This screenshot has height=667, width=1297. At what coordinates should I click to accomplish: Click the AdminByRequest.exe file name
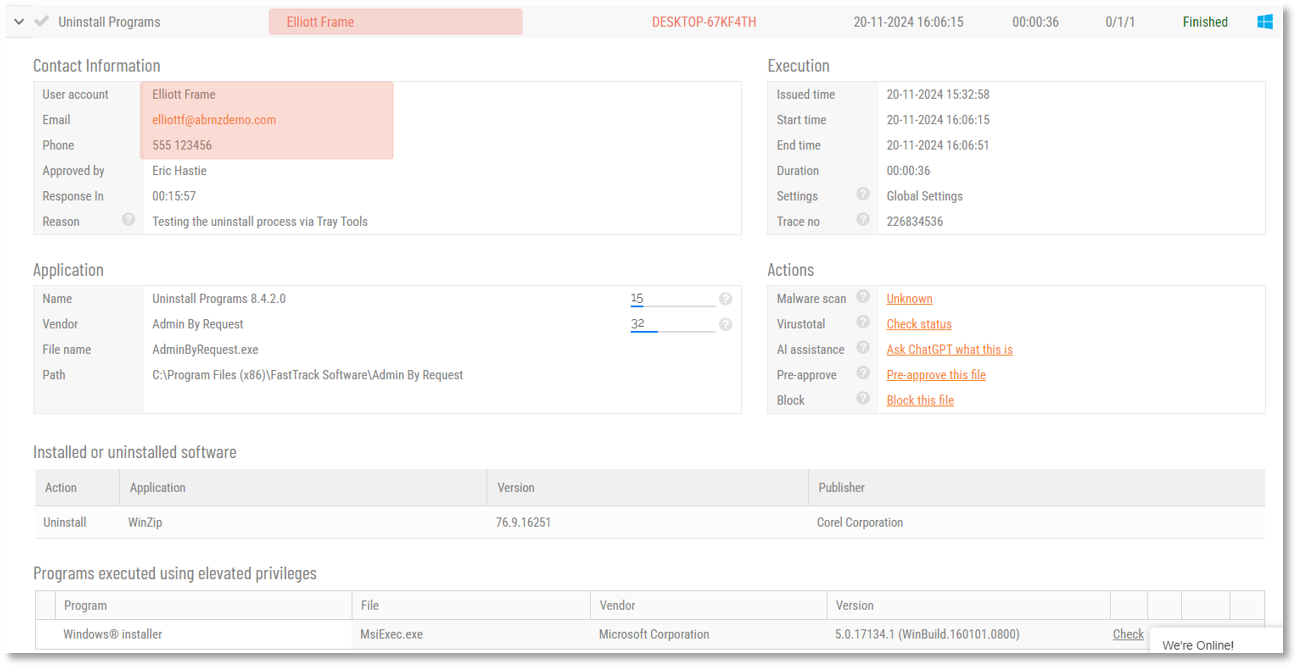(205, 350)
